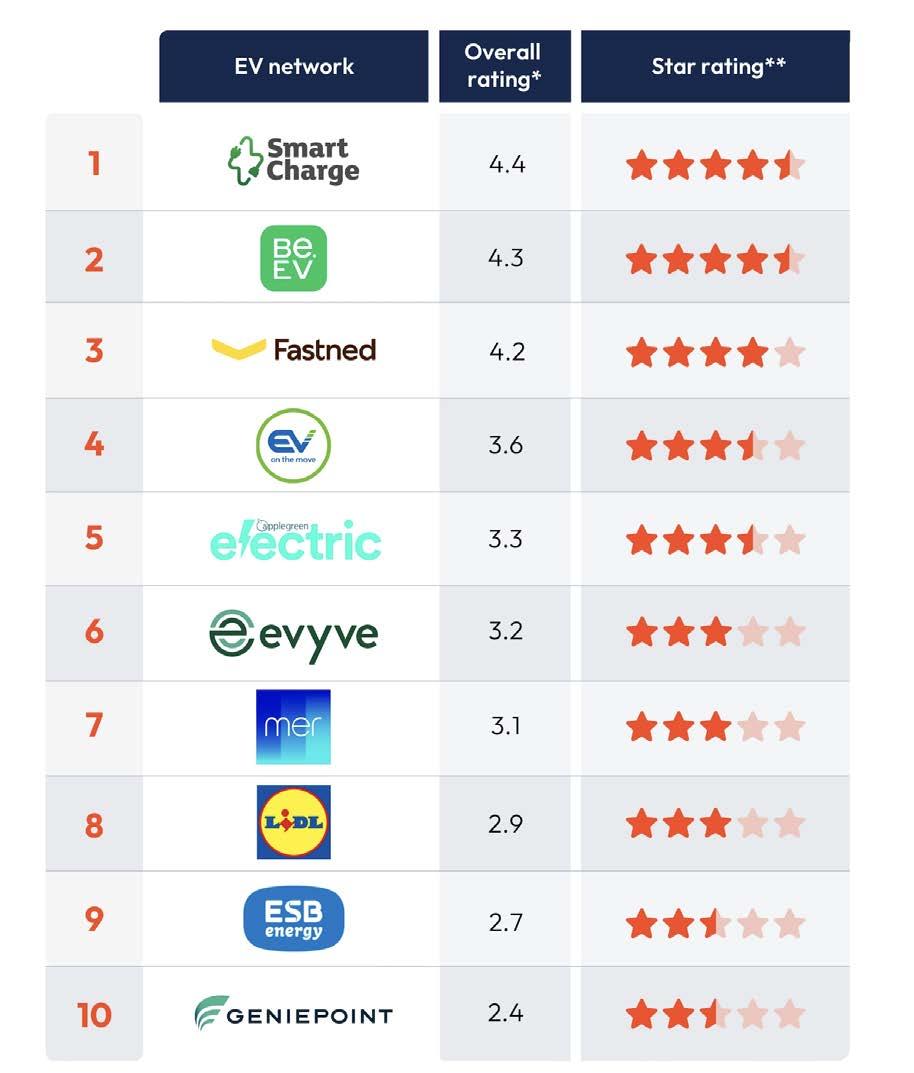The width and height of the screenshot is (914, 1073).
Task: Select the rank number 10 cell
Action: [x=94, y=1014]
